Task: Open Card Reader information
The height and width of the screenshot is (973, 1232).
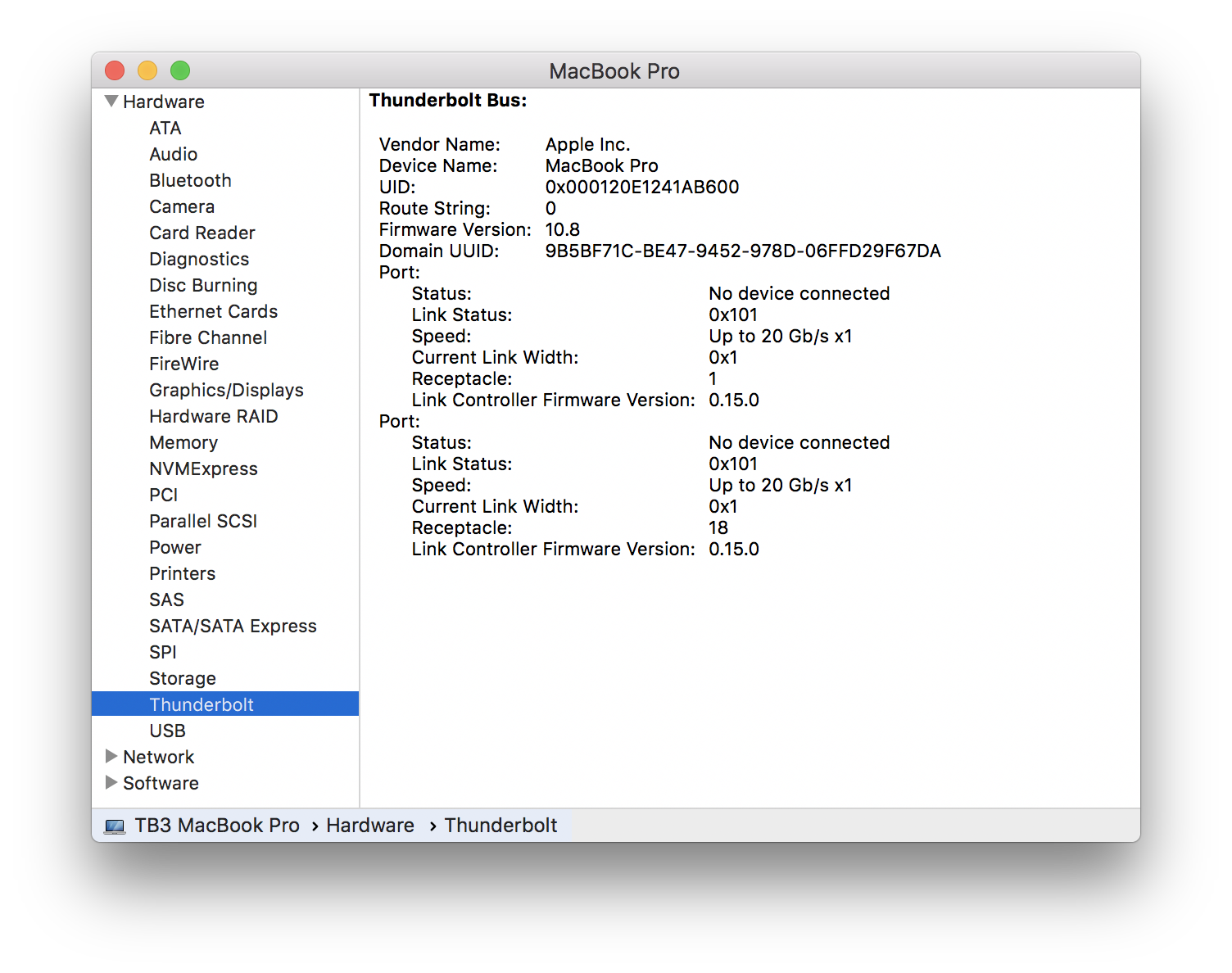Action: [x=202, y=233]
